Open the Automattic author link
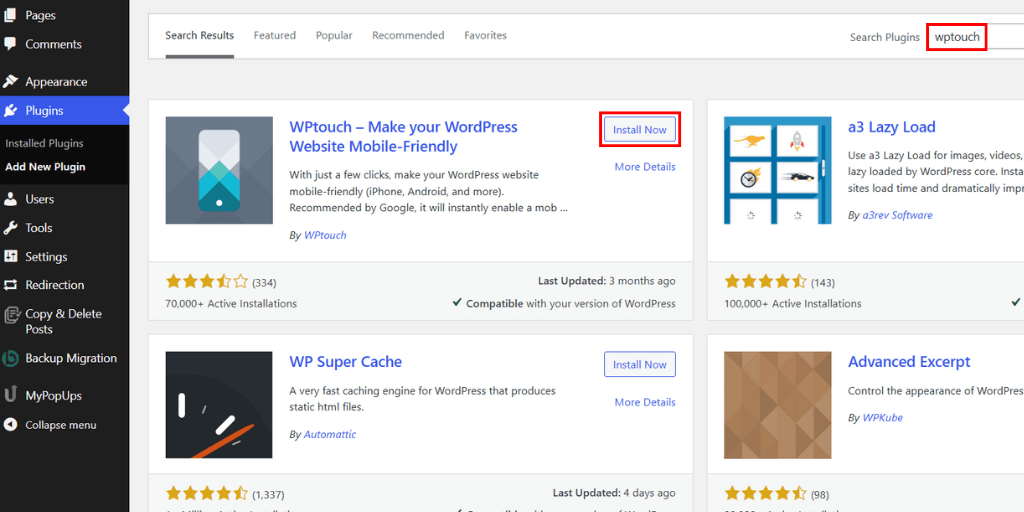The height and width of the screenshot is (512, 1024). coord(330,434)
